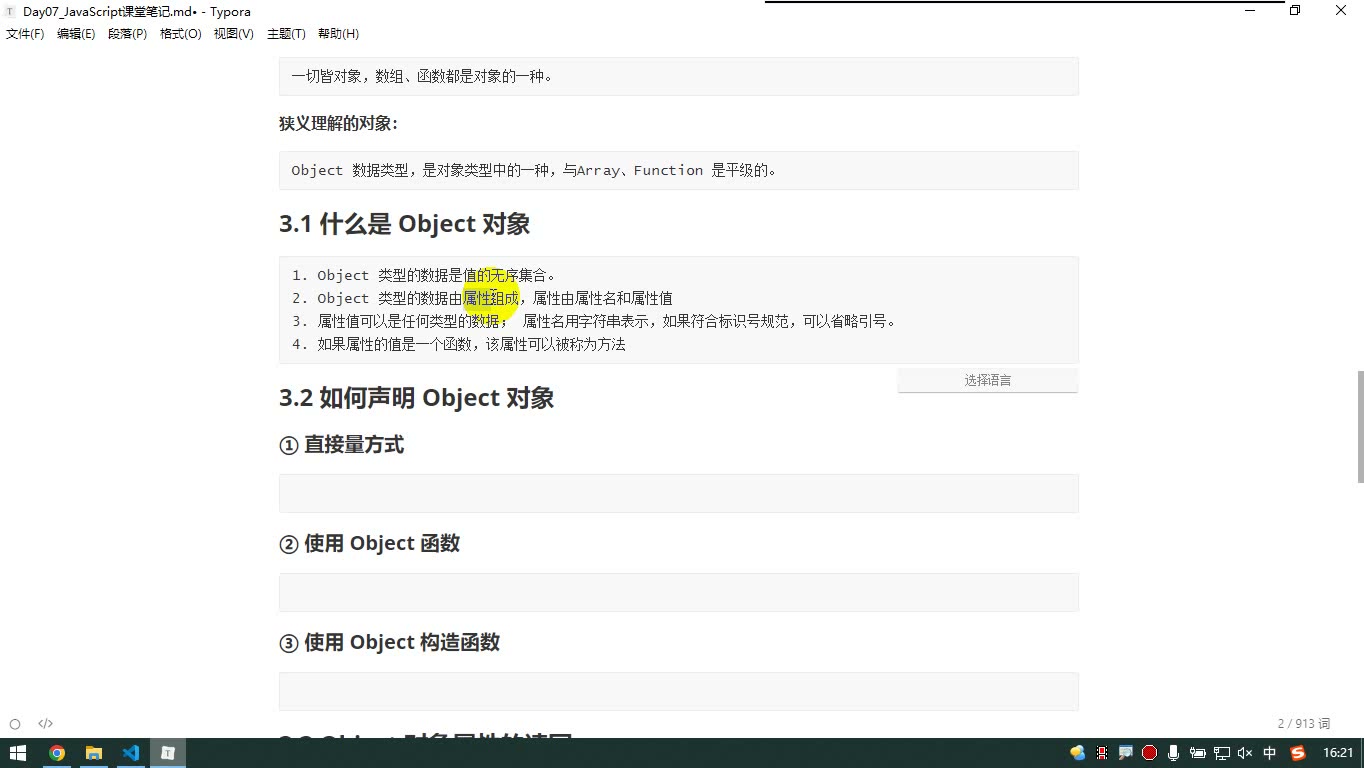
Task: Click the Sogou input method tray icon
Action: point(1298,753)
